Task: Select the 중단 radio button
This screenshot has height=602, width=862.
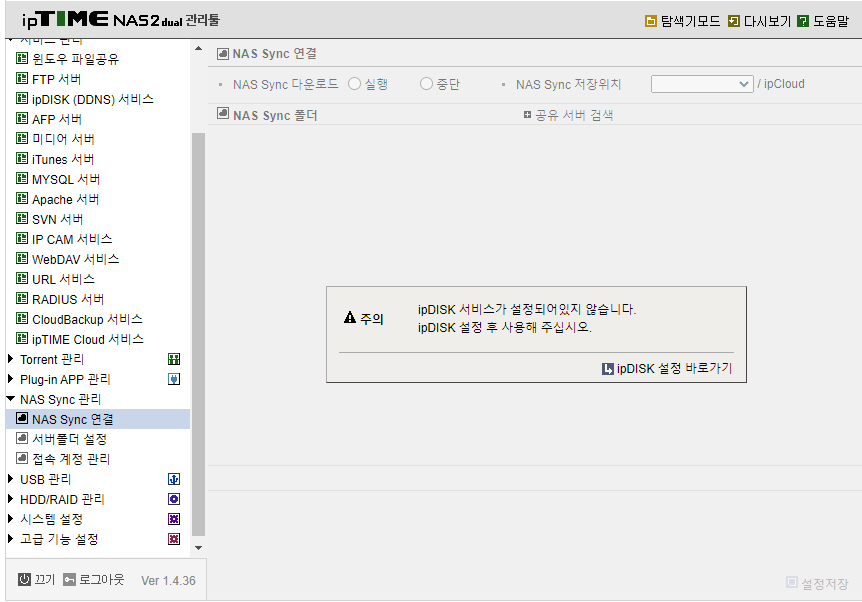Action: pyautogui.click(x=426, y=84)
